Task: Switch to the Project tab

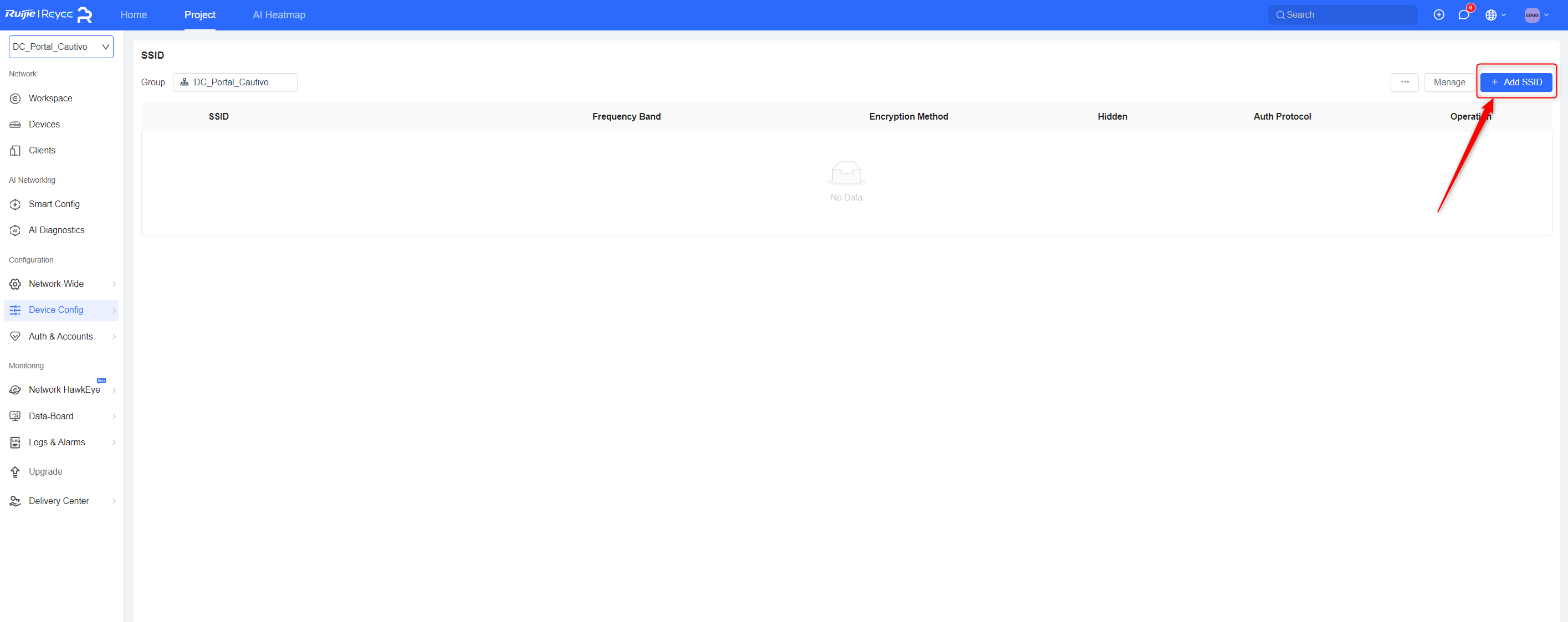Action: tap(199, 14)
